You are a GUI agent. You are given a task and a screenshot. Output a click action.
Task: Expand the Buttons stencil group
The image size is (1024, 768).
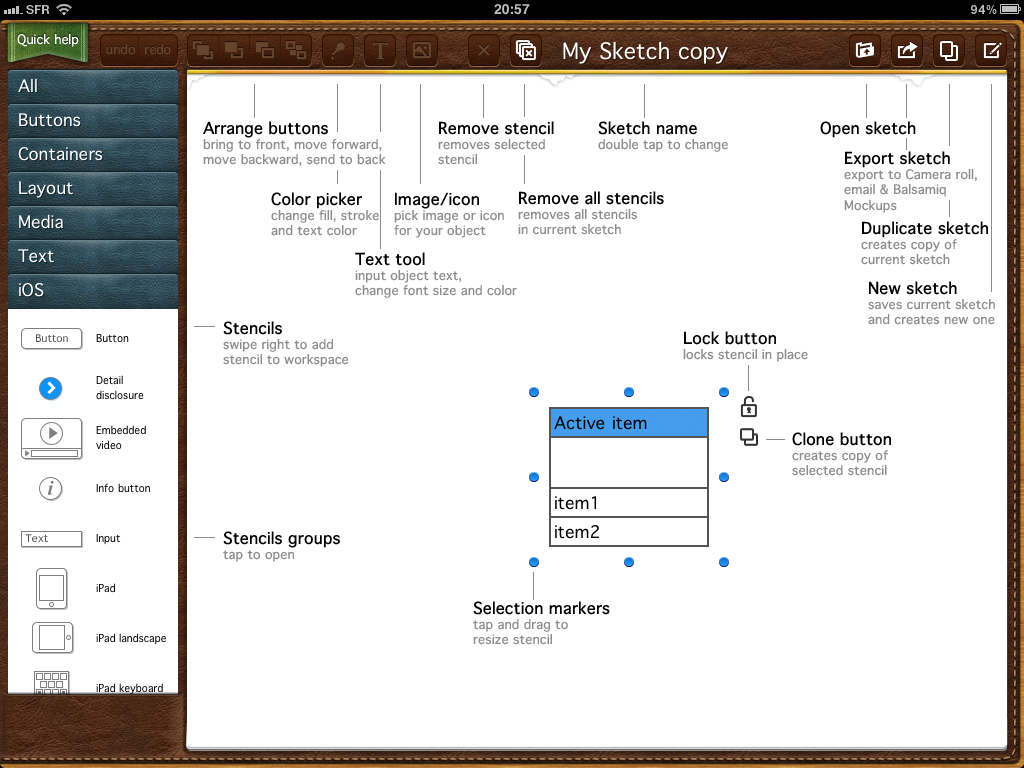[x=92, y=120]
